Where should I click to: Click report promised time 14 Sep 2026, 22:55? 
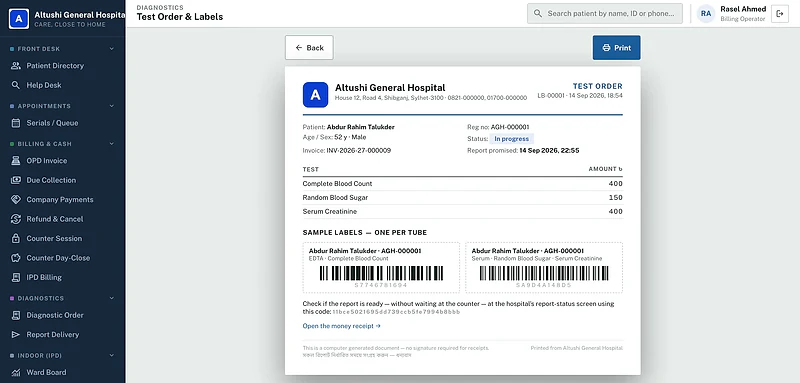click(x=549, y=151)
